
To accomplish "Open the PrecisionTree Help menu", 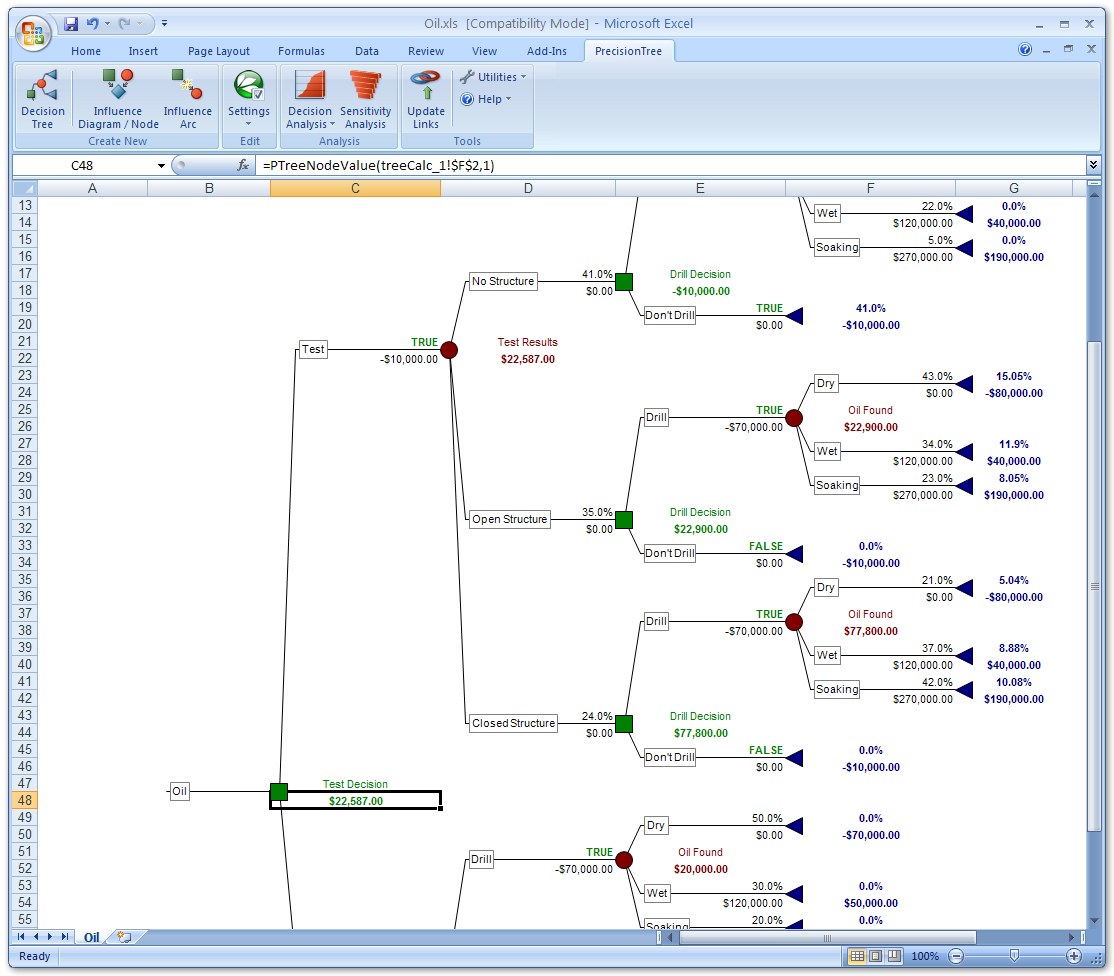I will (486, 99).
